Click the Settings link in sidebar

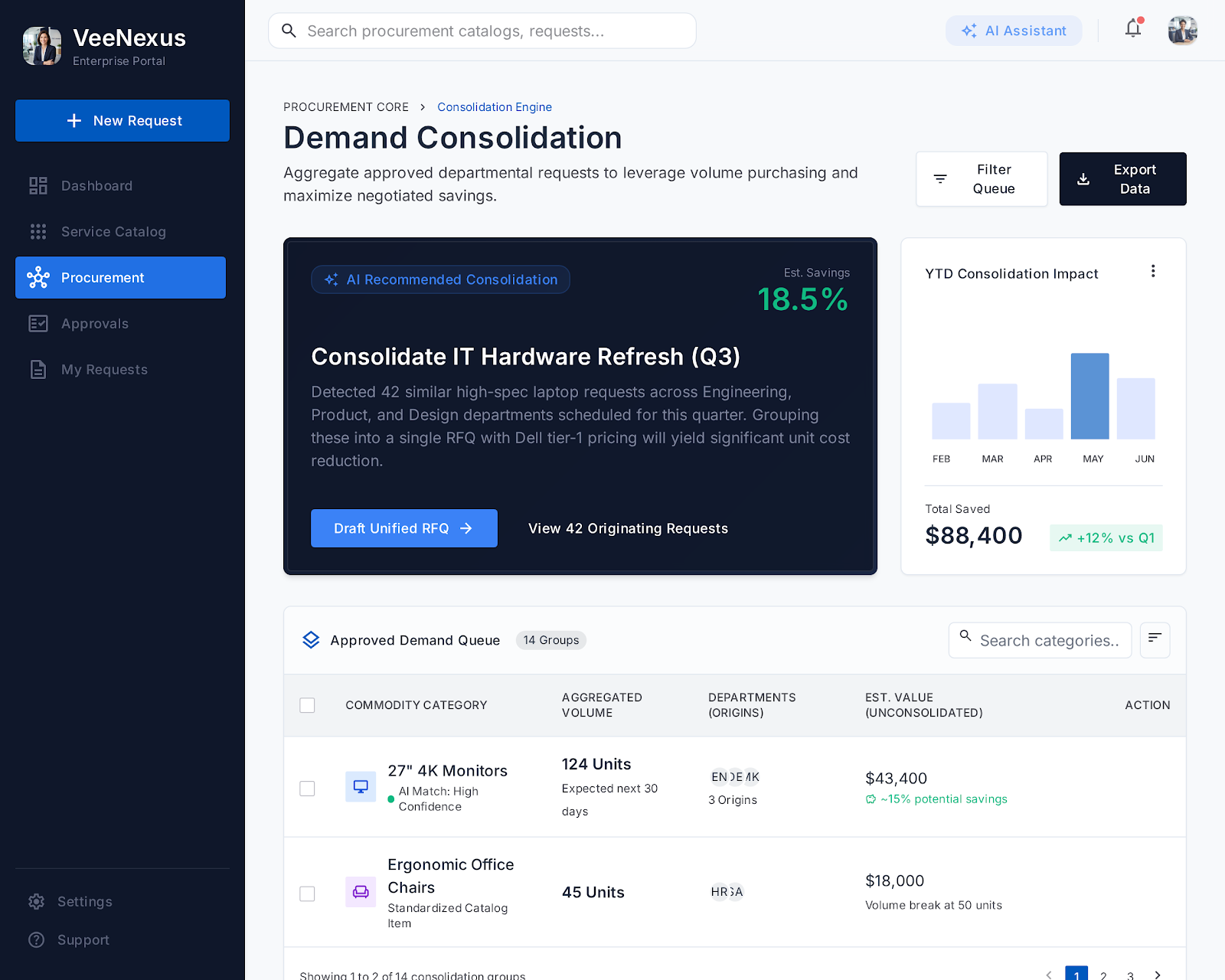click(x=122, y=901)
